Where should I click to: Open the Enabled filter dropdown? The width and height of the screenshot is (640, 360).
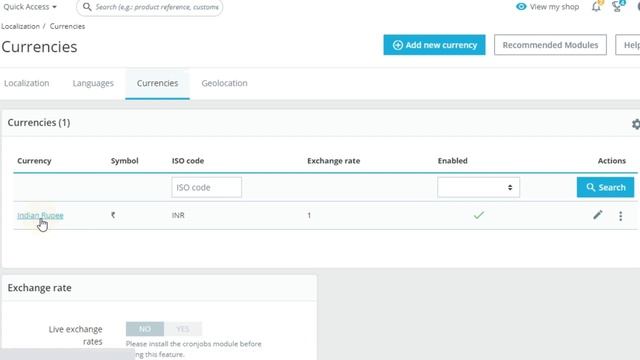coord(478,187)
